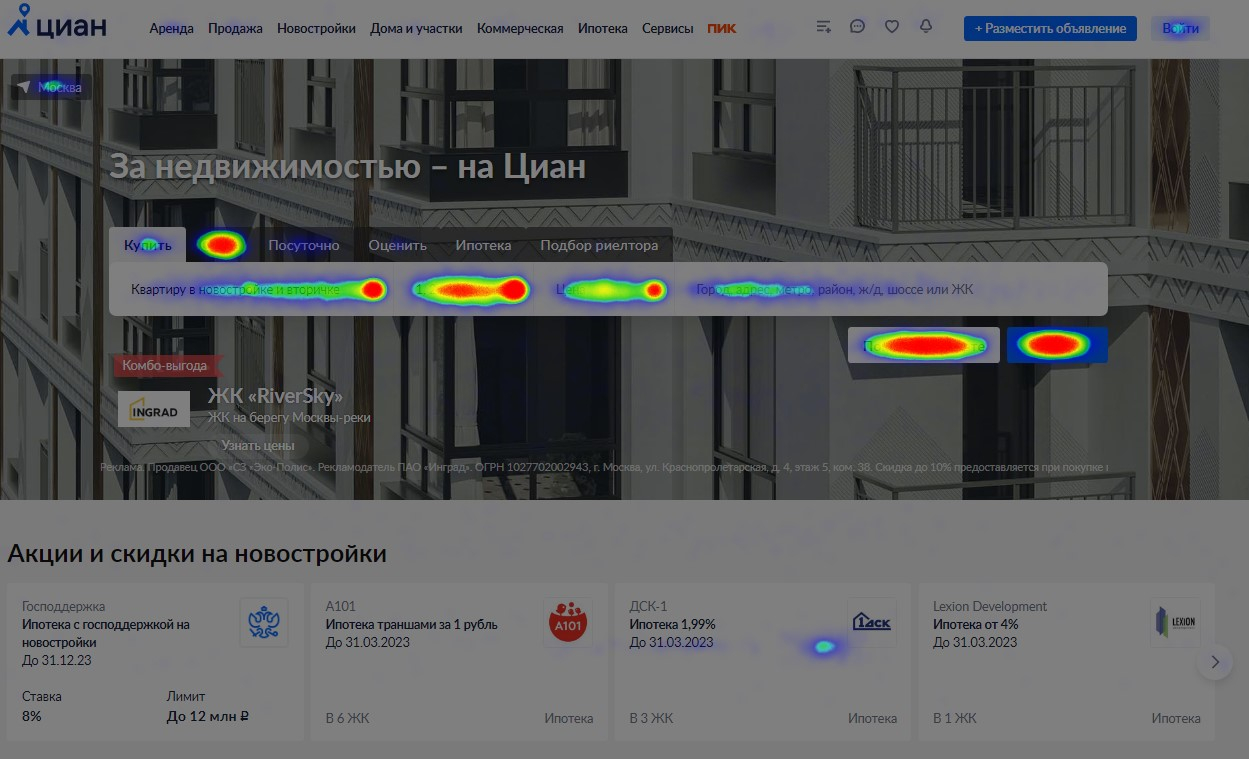Click the INGRAD developer logo
The image size is (1249, 759).
[x=154, y=409]
